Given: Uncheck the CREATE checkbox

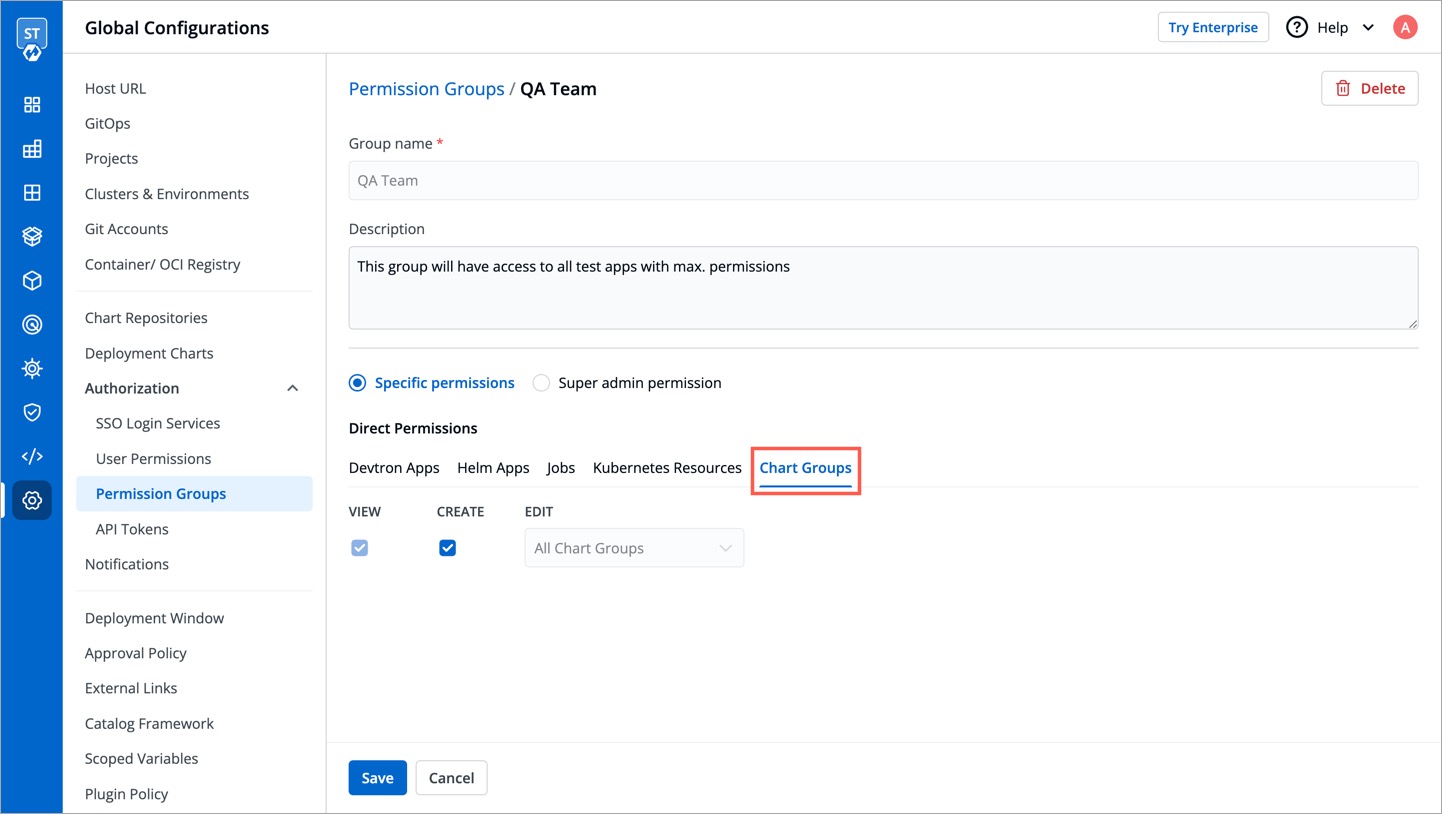Looking at the screenshot, I should [x=447, y=548].
